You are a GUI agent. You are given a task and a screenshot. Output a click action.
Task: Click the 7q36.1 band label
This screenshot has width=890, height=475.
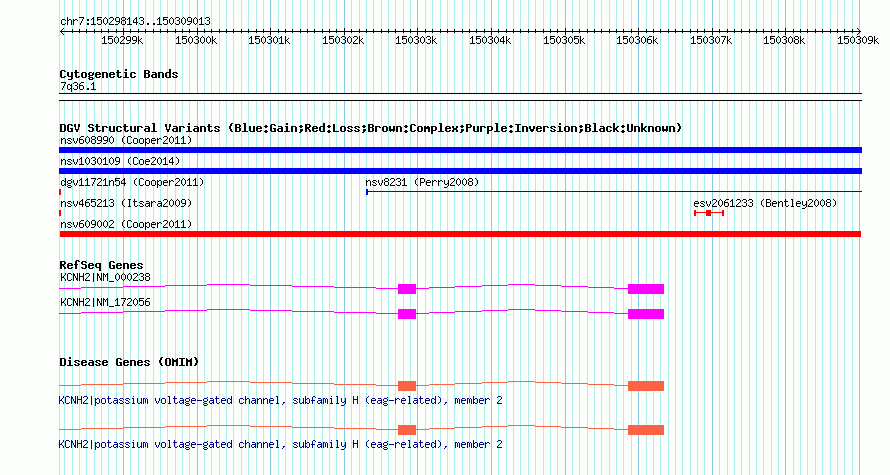click(78, 87)
